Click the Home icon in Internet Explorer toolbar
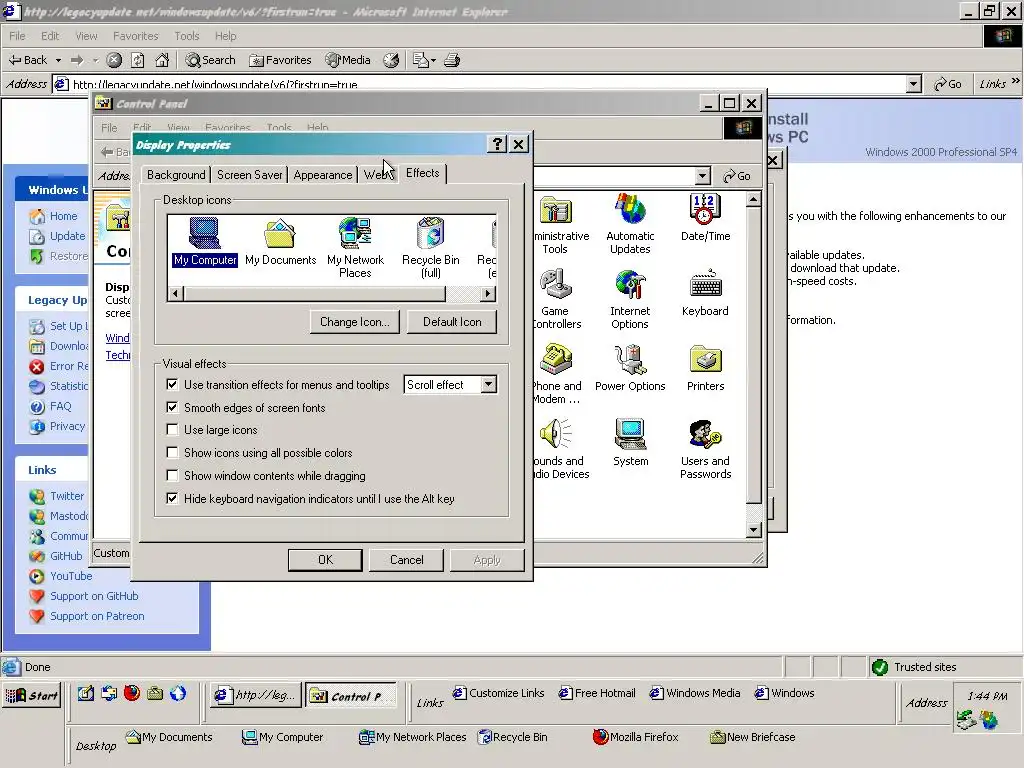The image size is (1024, 768). [x=162, y=60]
